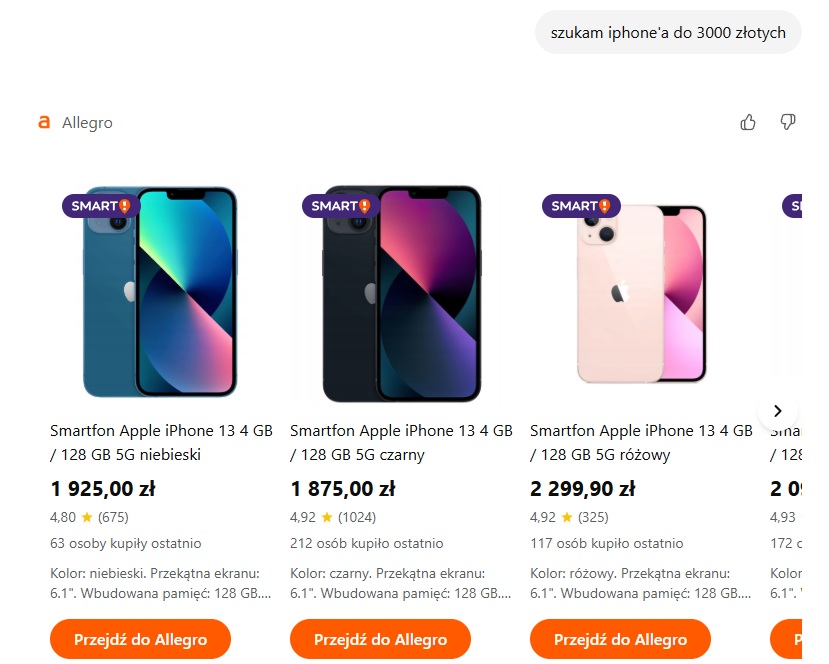Click the thumbs up feedback icon
829x664 pixels.
(x=748, y=122)
